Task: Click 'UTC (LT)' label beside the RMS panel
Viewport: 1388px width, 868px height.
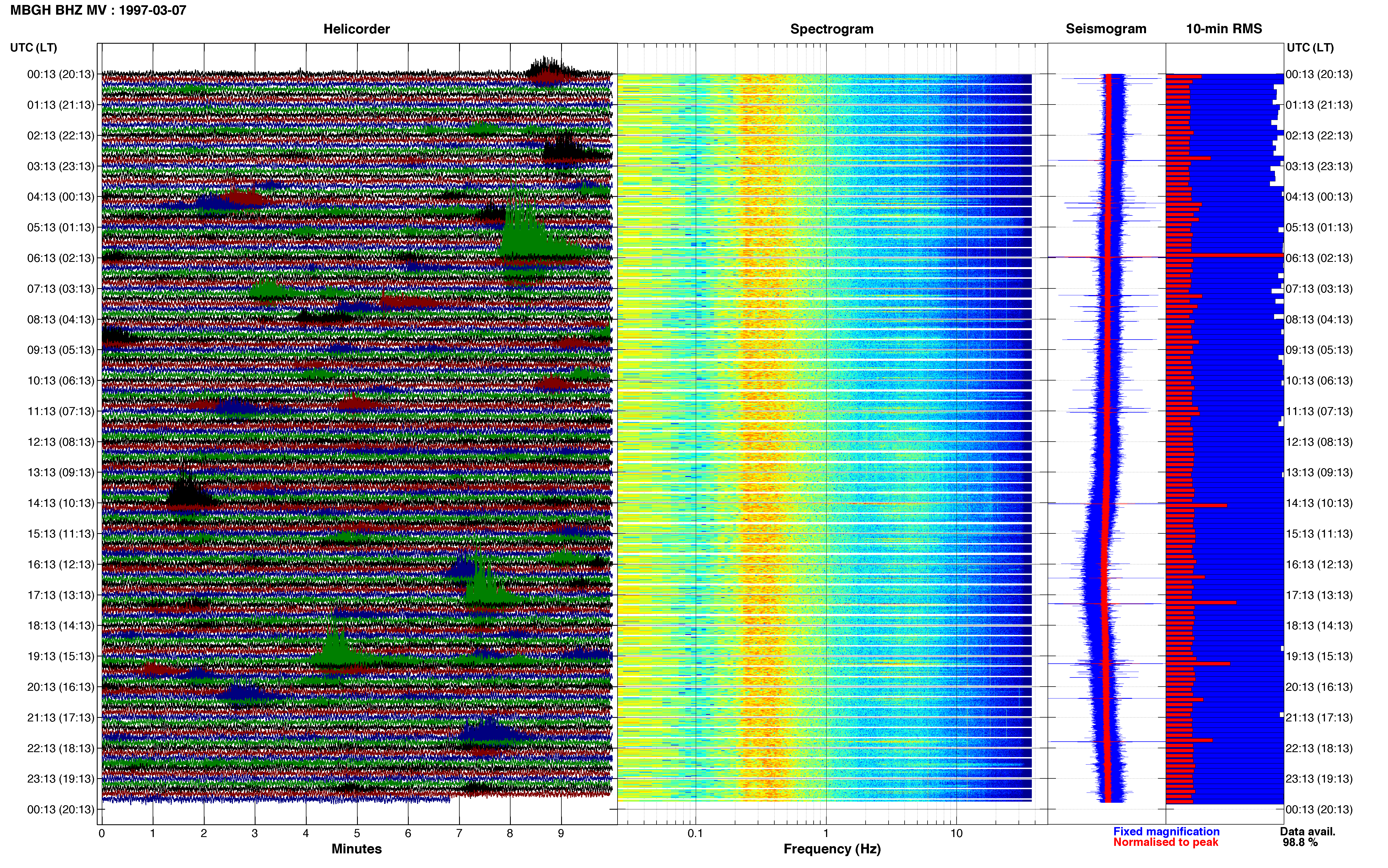Action: coord(1310,48)
